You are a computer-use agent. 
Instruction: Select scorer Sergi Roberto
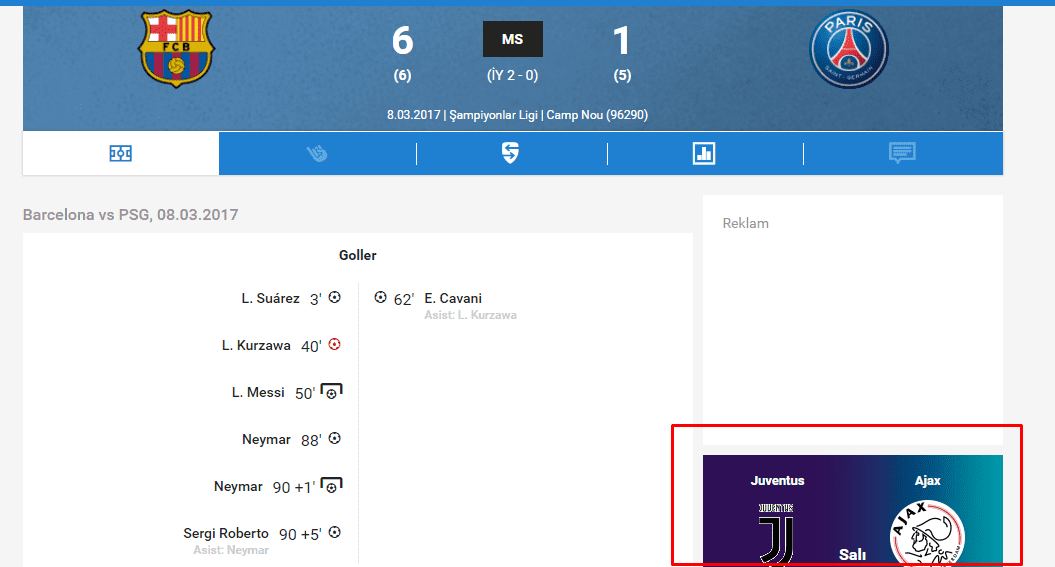click(226, 533)
